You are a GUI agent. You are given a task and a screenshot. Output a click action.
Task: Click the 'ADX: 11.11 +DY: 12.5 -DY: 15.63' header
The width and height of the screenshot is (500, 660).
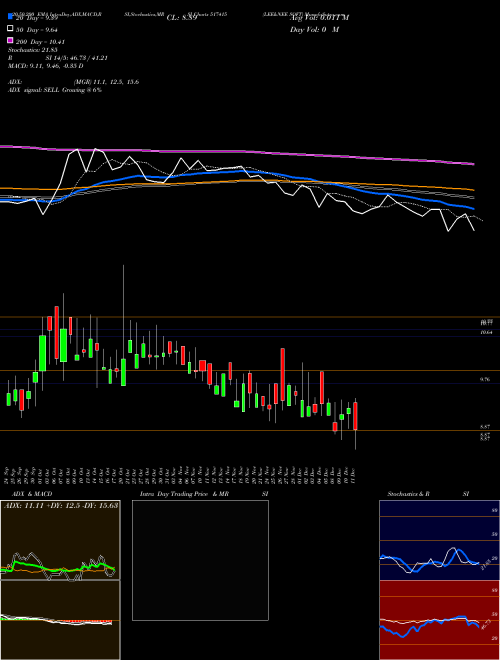click(x=61, y=505)
